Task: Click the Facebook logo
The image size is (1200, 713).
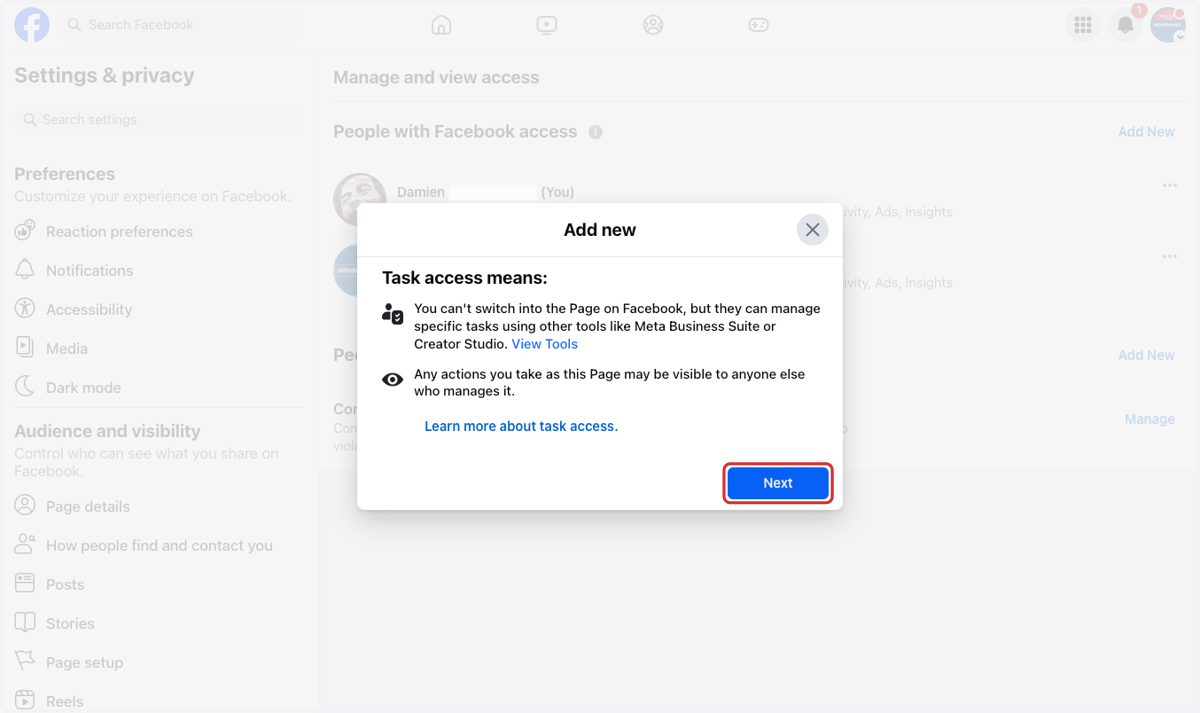Action: coord(32,25)
